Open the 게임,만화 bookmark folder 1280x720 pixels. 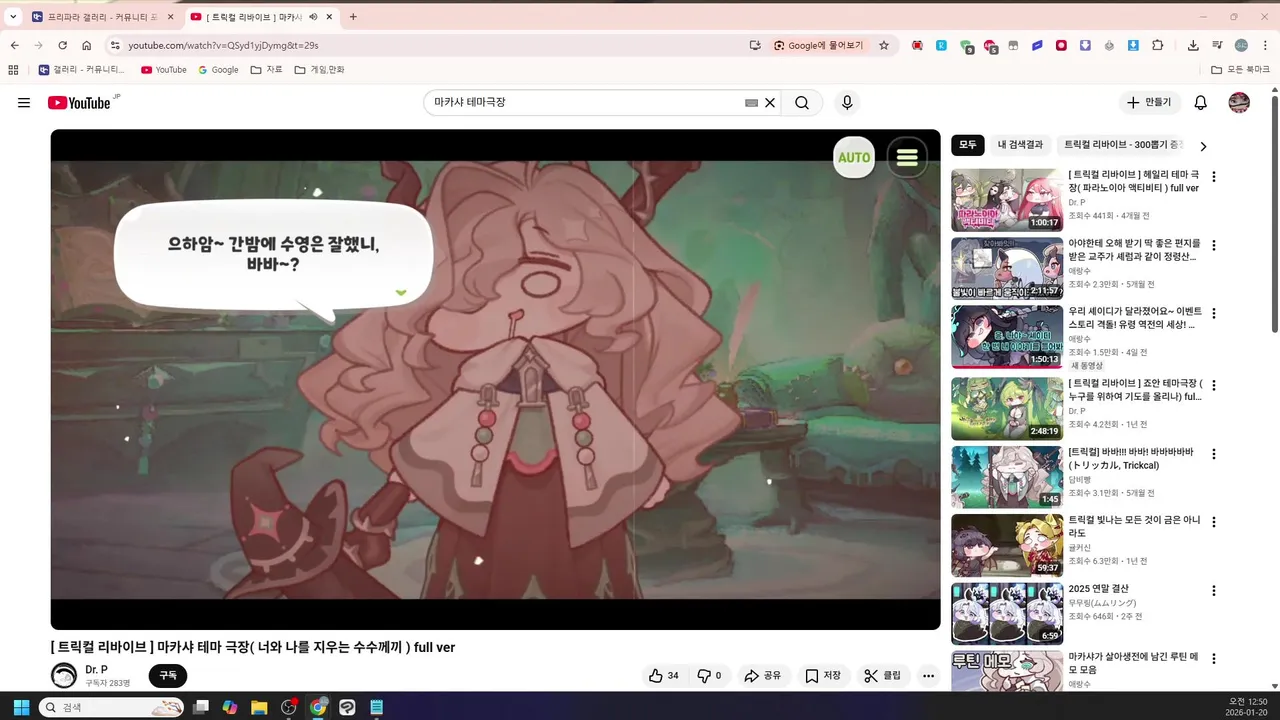click(x=319, y=70)
